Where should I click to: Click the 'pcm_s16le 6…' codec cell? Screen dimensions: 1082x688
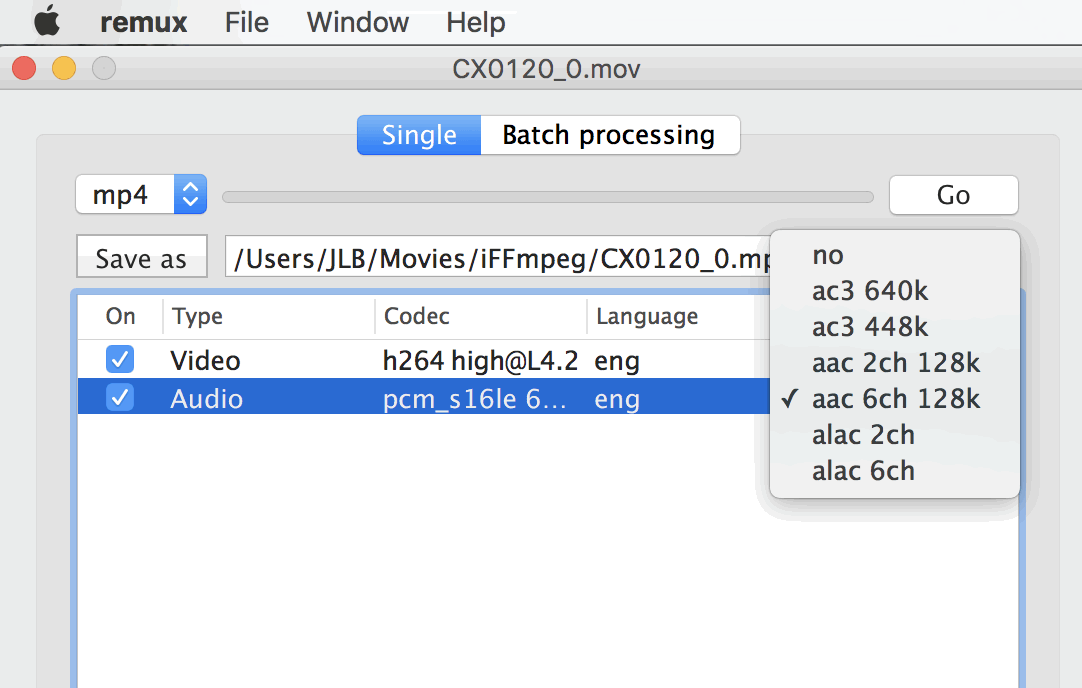475,399
